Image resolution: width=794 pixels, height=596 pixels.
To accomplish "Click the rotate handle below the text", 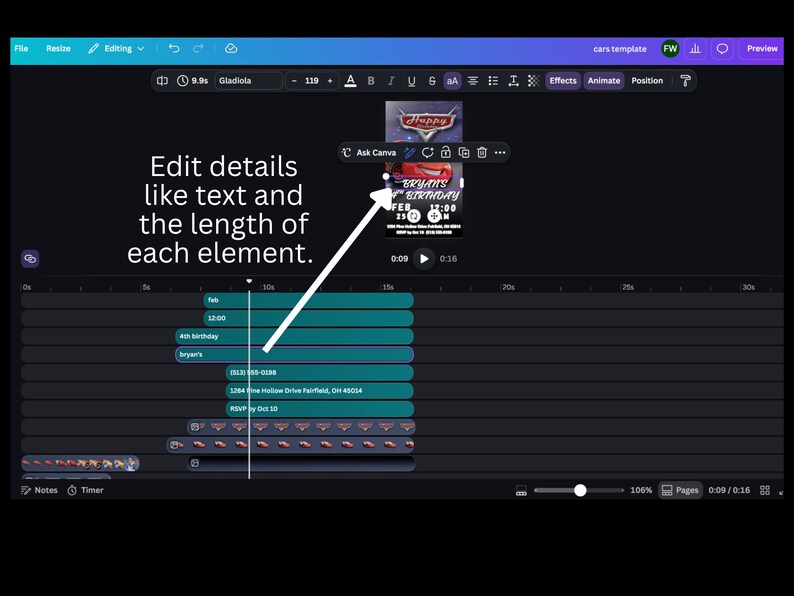I will pos(414,216).
